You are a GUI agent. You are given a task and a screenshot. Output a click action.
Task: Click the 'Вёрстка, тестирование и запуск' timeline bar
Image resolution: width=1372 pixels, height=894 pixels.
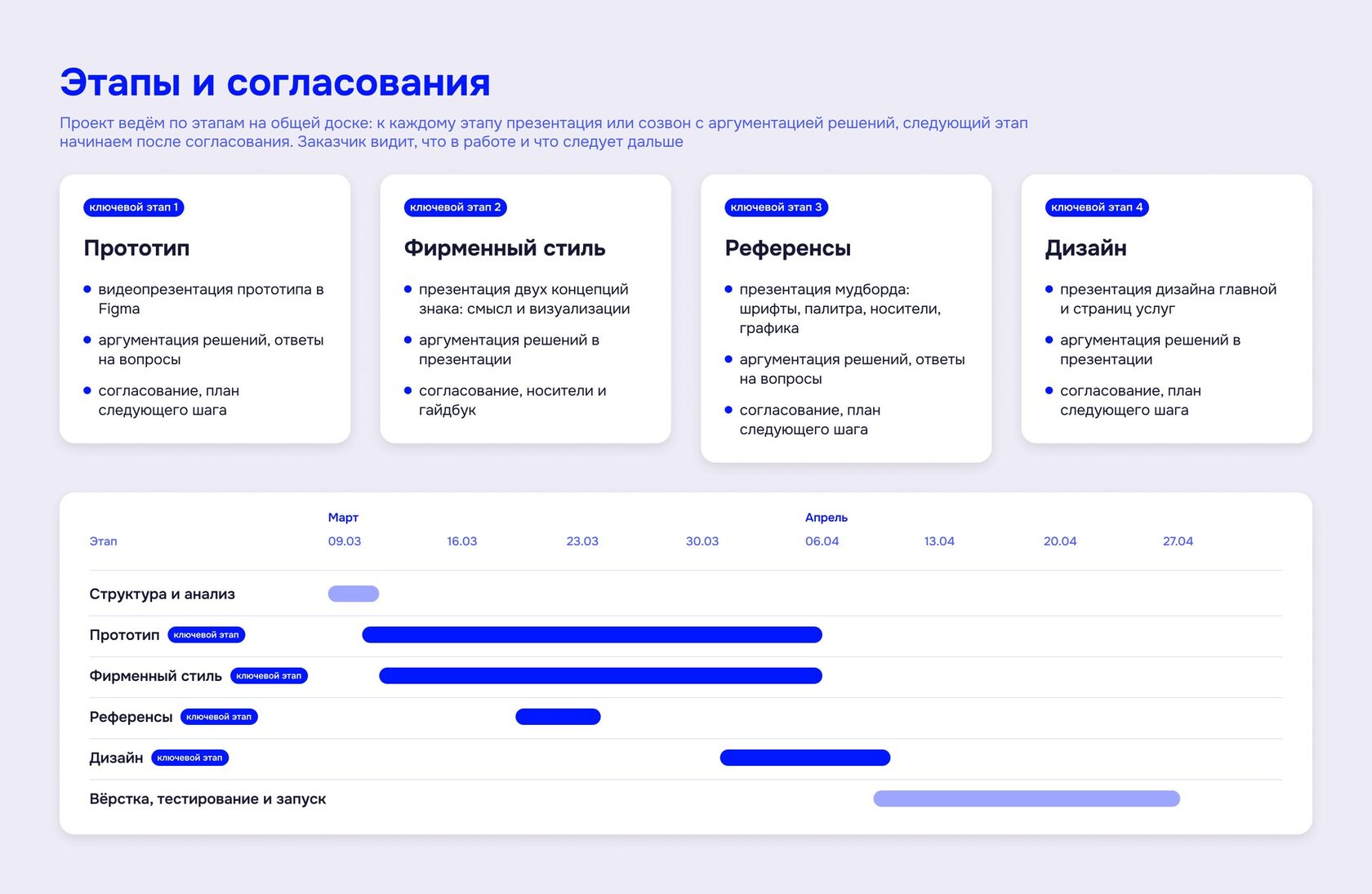pos(1027,798)
